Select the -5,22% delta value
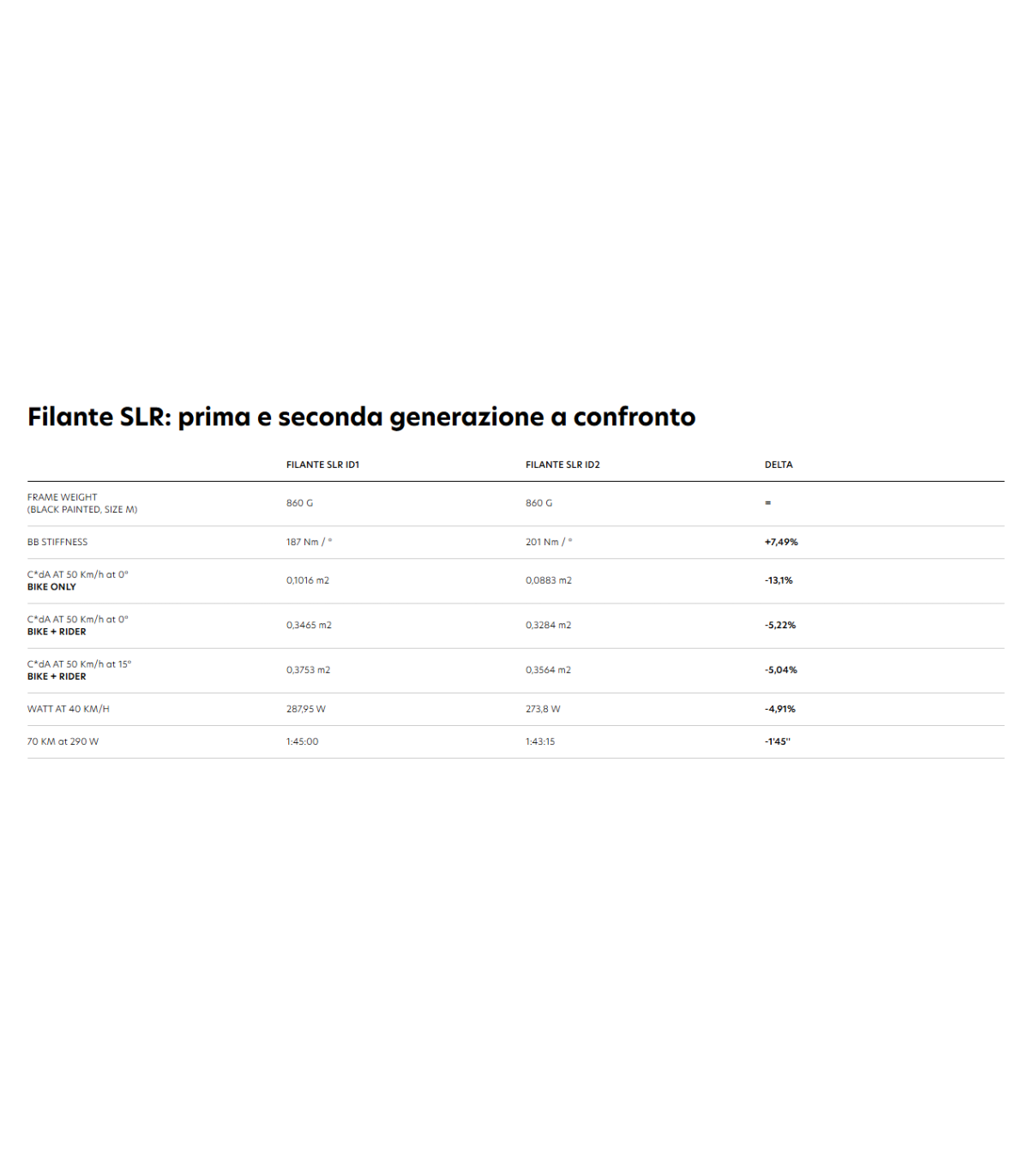The image size is (1029, 1176). (x=780, y=626)
